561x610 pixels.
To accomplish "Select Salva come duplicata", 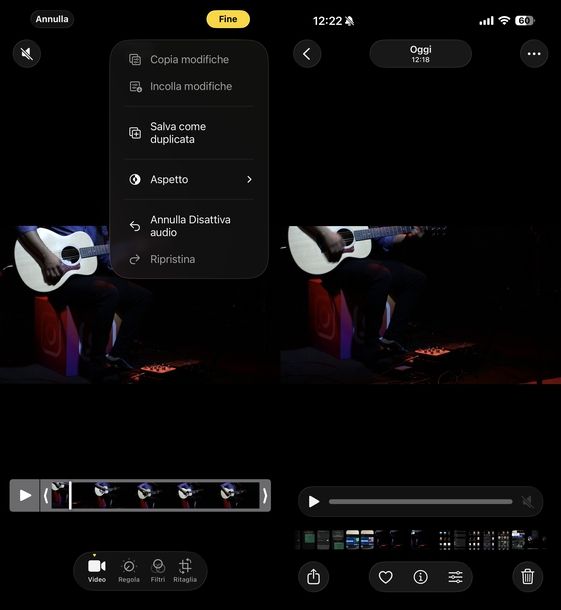I will coord(189,133).
